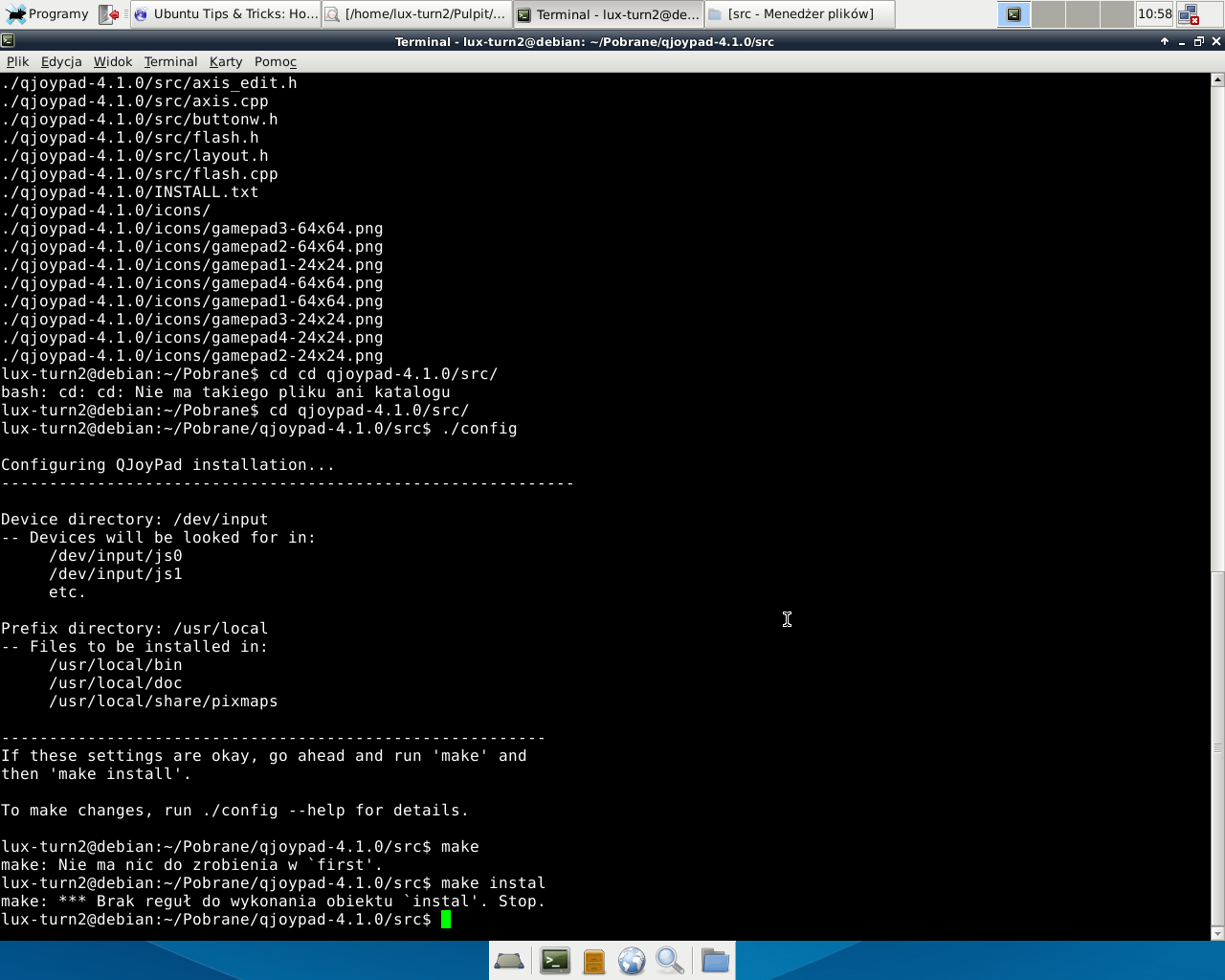Switch to src Menedżer plików window

tap(800, 14)
